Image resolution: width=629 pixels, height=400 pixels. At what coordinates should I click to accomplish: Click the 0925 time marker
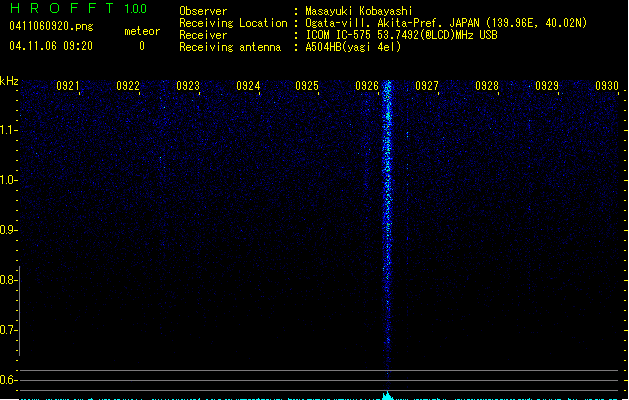click(x=307, y=86)
